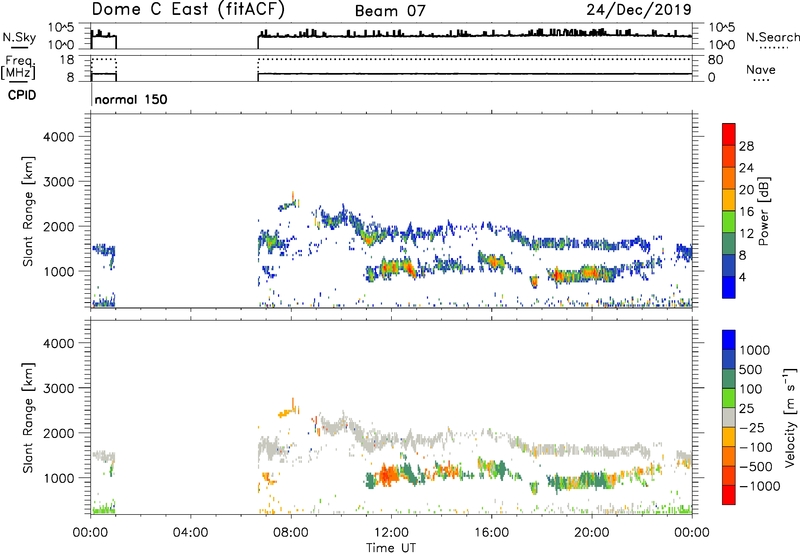Viewport: 800px width, 554px height.
Task: Click 'Slant Range [km]' label of the power panel
Action: tap(28, 212)
